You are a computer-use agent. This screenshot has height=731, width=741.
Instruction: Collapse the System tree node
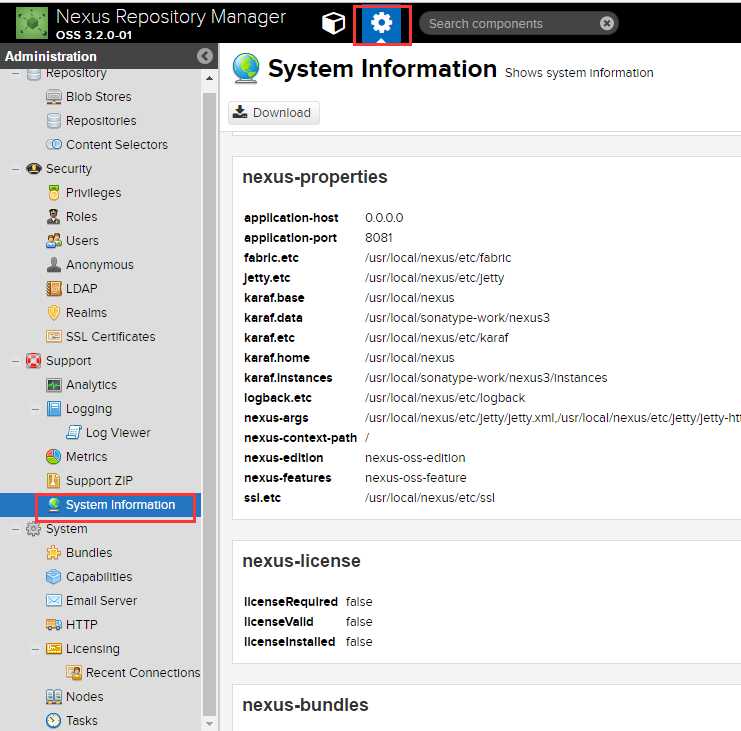(x=16, y=529)
